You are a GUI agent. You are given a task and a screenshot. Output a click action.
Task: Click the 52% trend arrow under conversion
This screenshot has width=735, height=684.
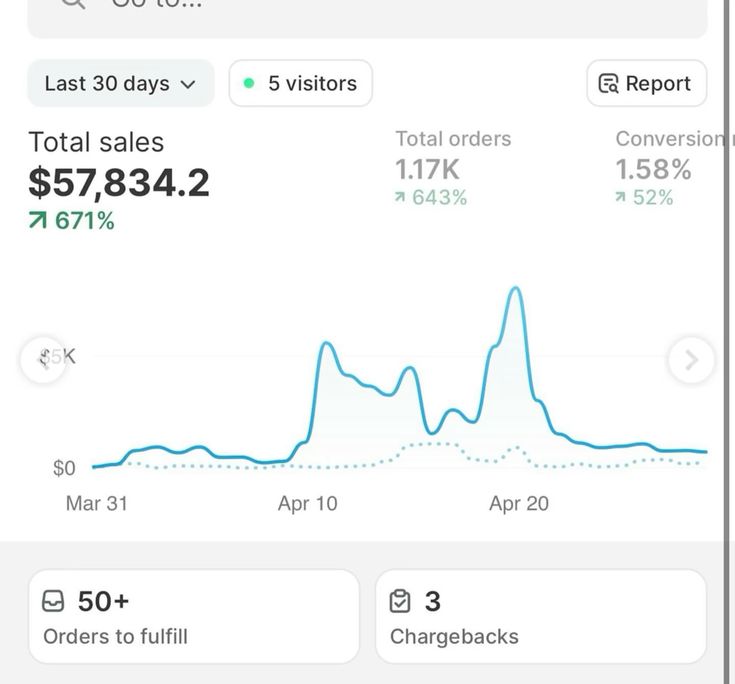[622, 198]
